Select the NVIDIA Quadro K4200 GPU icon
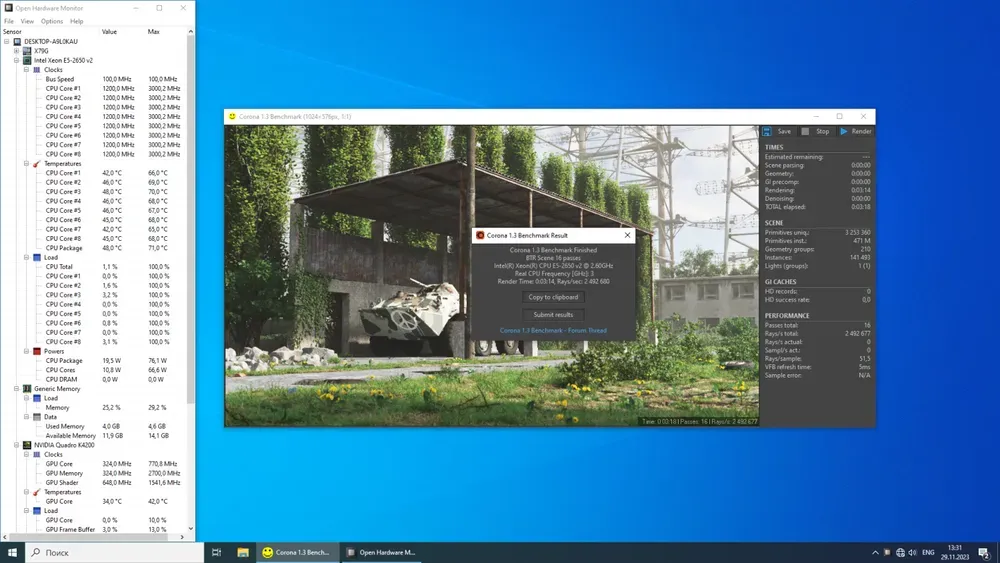This screenshot has height=563, width=1000. click(x=27, y=445)
